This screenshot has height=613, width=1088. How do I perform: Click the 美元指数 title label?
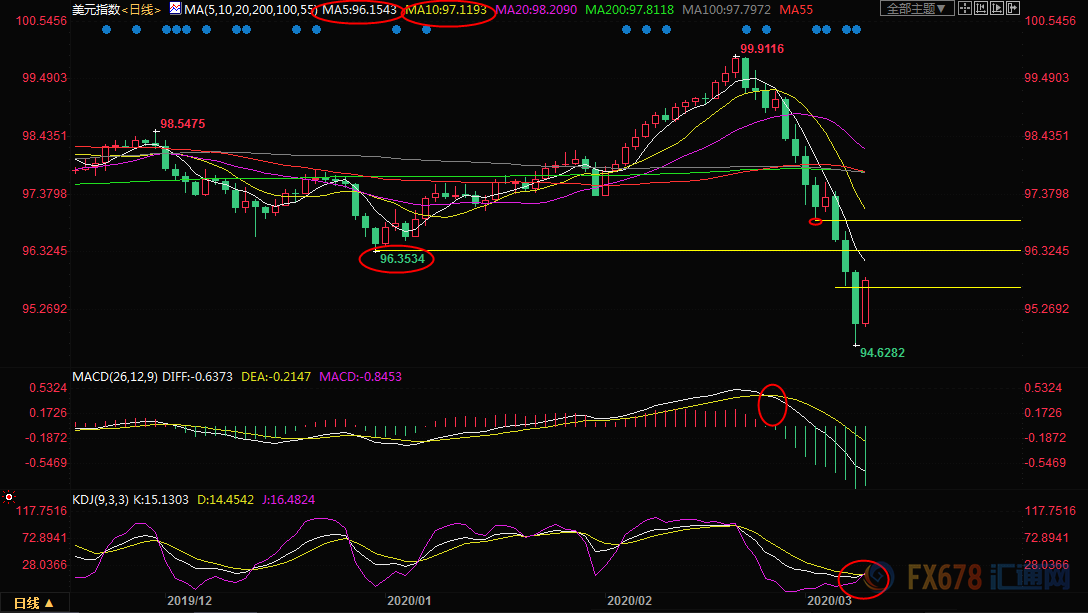point(95,9)
